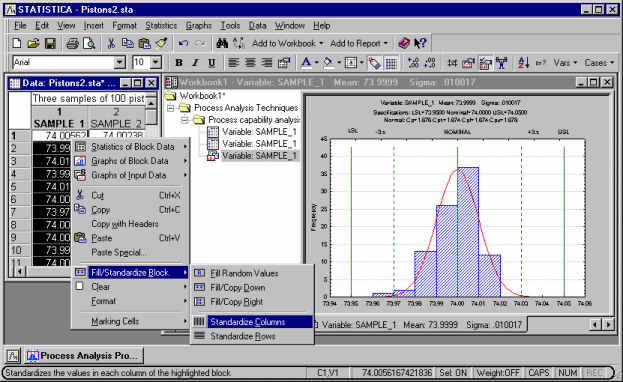Screen dimensions: 623x382
Task: Click the Add to Workbook button
Action: pos(288,43)
